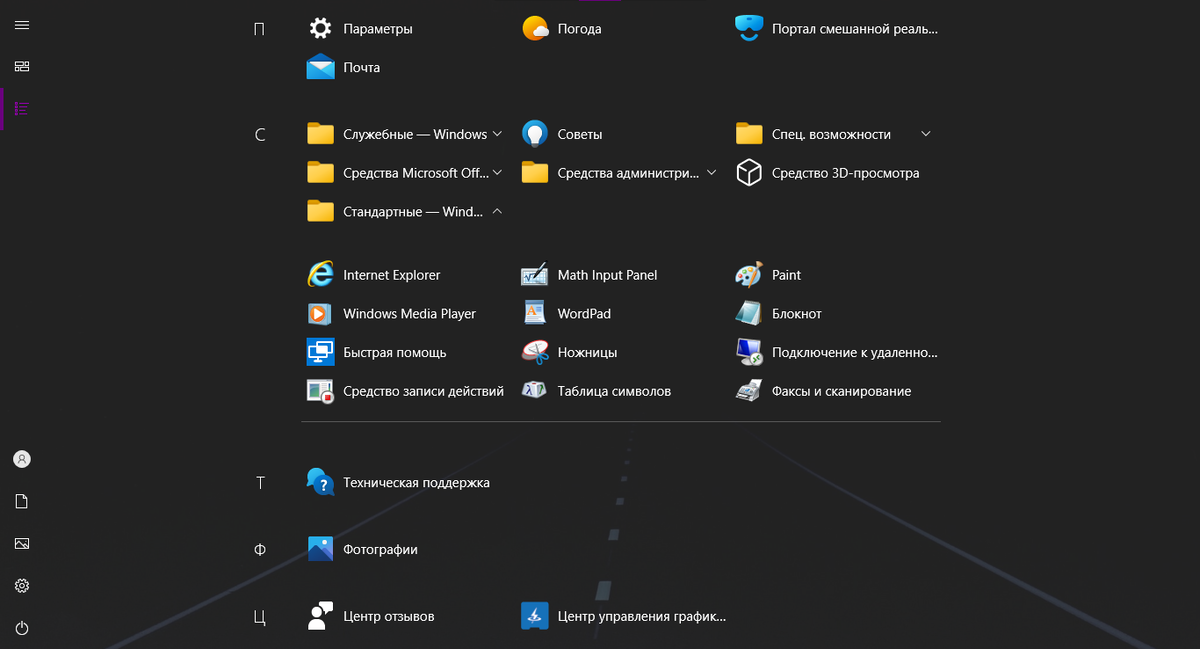Open the Блокнот notepad icon

point(749,313)
